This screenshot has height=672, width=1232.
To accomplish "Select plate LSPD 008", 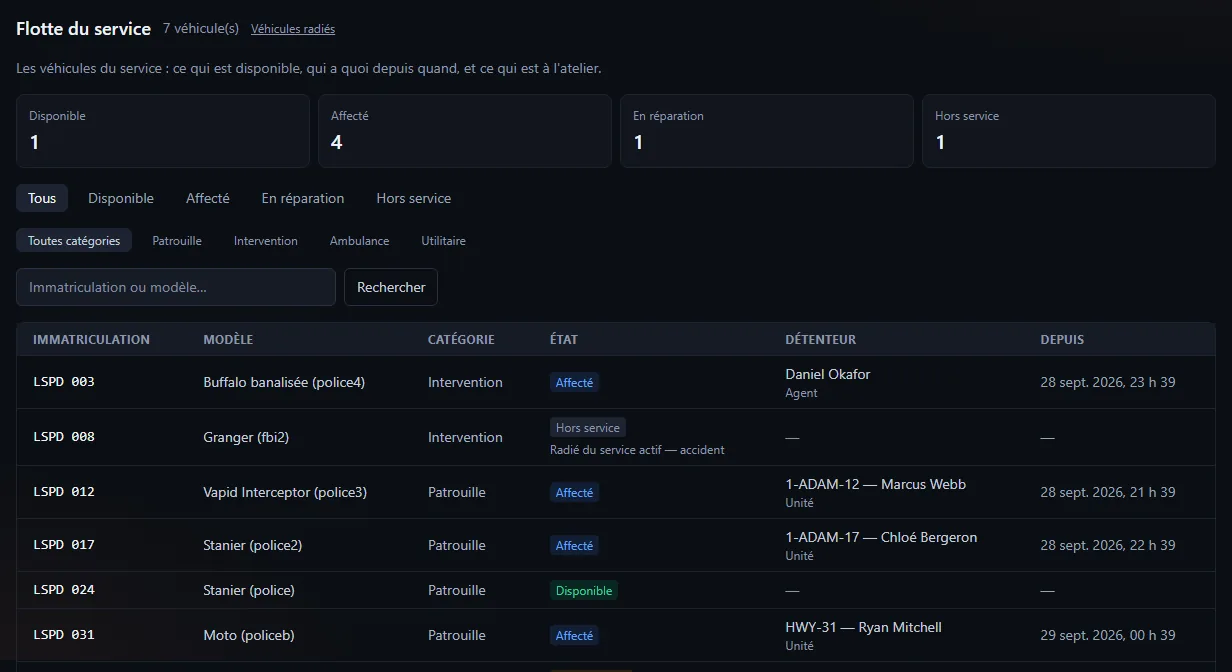I will tap(64, 437).
